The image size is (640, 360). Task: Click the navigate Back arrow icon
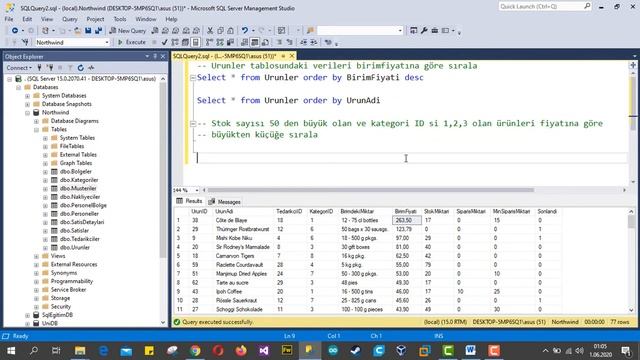click(x=15, y=31)
